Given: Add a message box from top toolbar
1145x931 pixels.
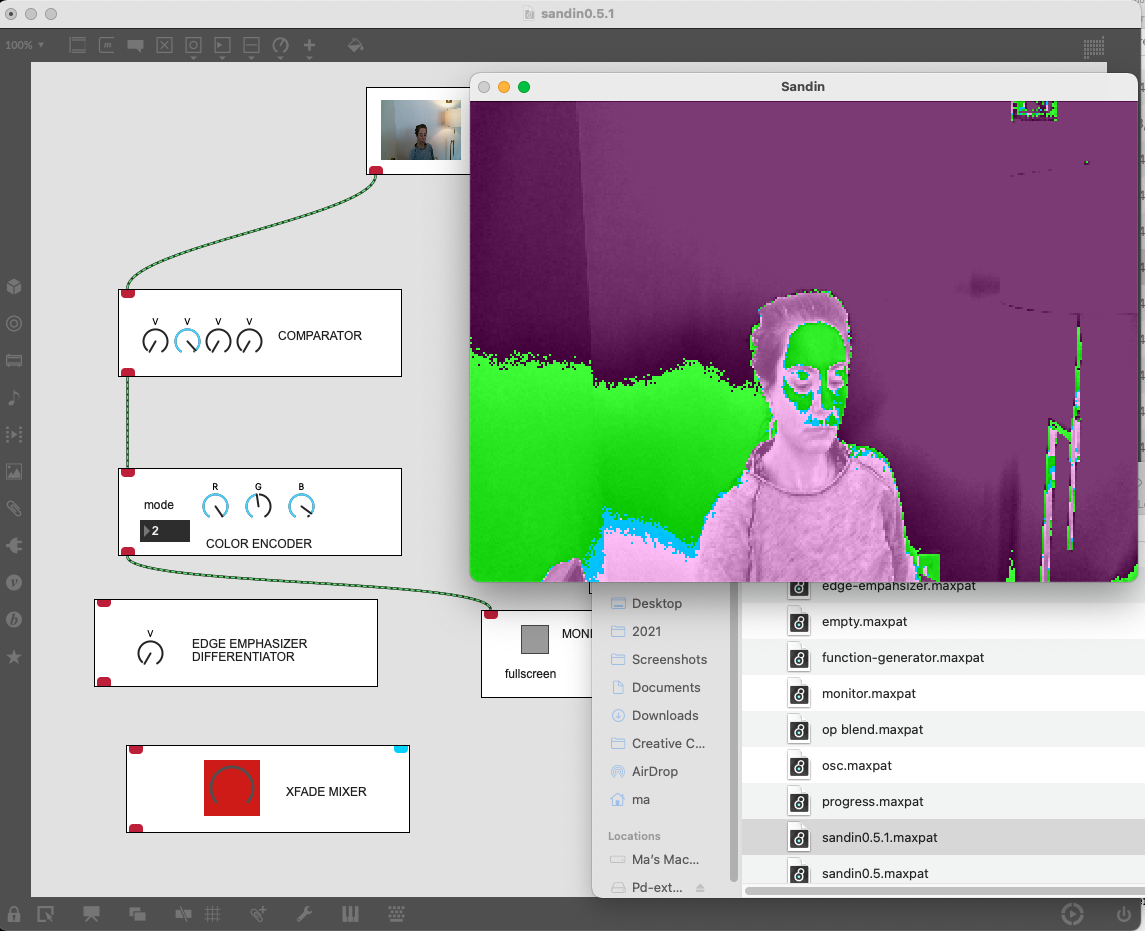Looking at the screenshot, I should pyautogui.click(x=107, y=45).
